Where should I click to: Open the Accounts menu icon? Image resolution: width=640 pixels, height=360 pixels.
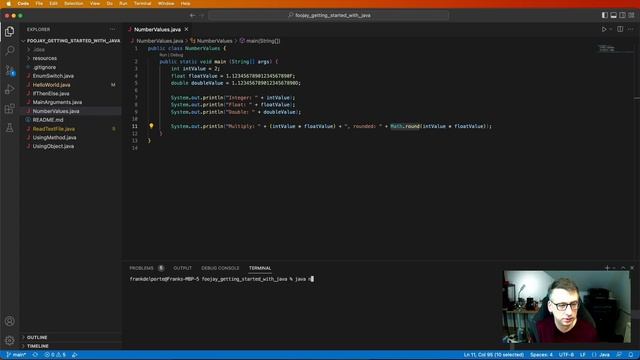pos(9,321)
